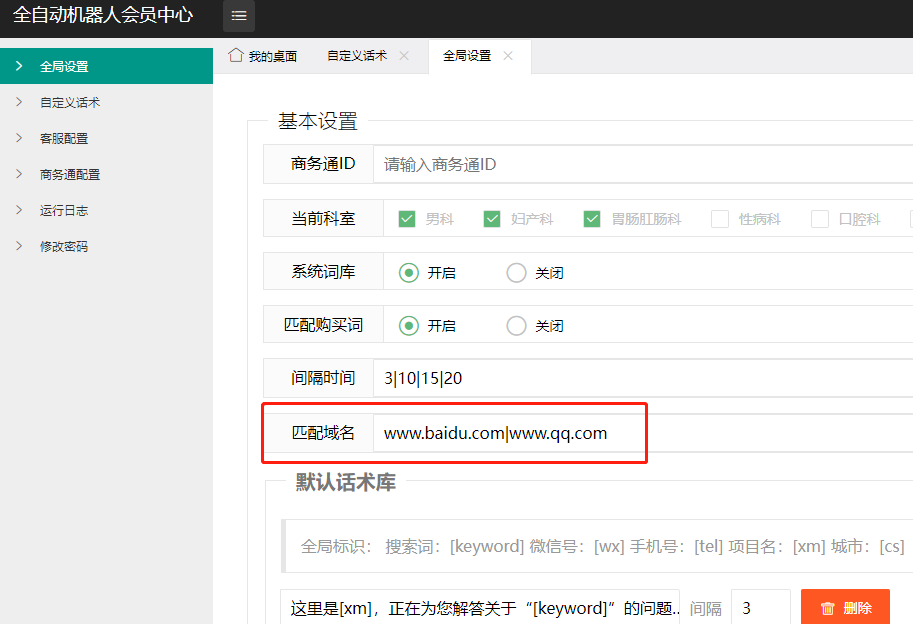Click the home icon on 我的桌面 tab
The height and width of the screenshot is (624, 913).
(236, 55)
